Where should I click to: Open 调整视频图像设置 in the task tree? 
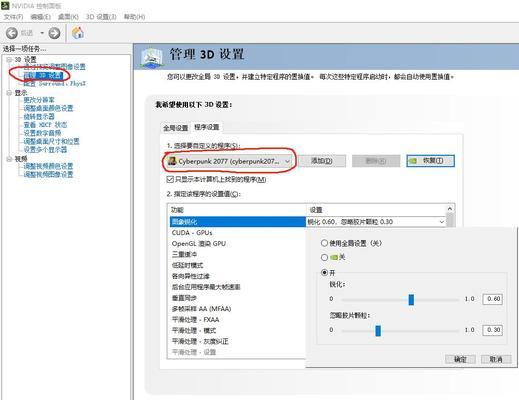pyautogui.click(x=48, y=174)
